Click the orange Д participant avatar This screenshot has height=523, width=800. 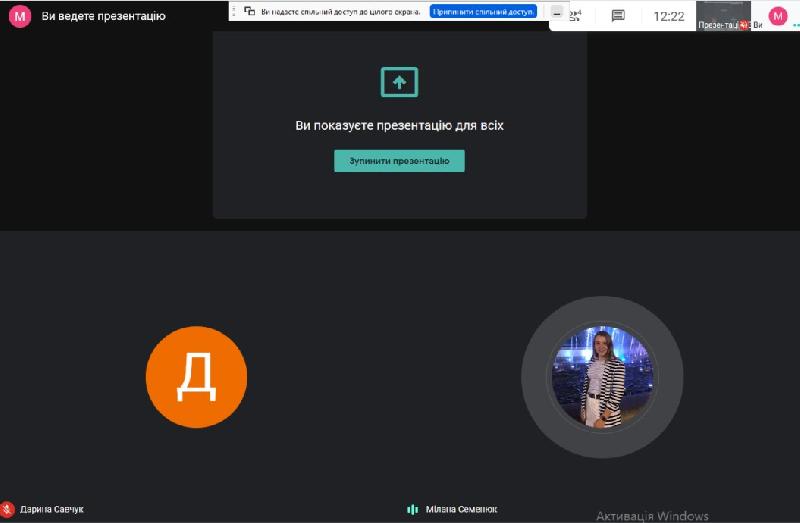[x=196, y=377]
